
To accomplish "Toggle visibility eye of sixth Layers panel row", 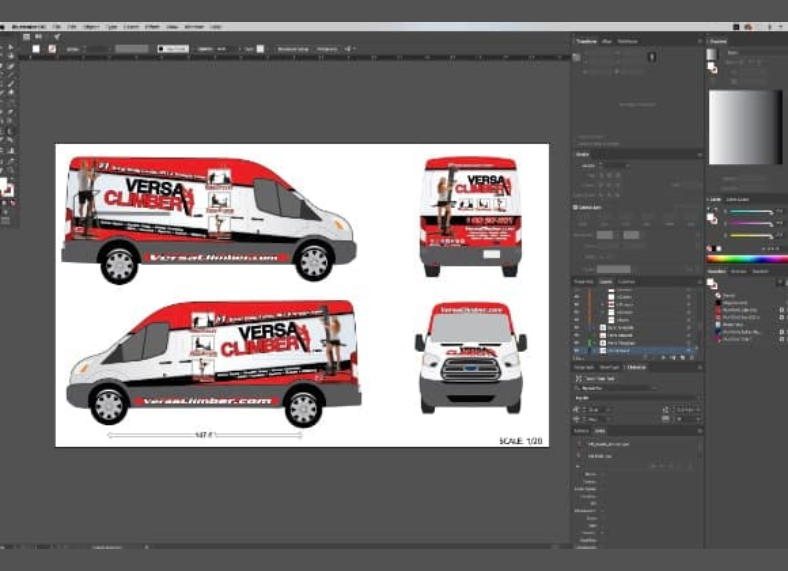I will [x=576, y=328].
